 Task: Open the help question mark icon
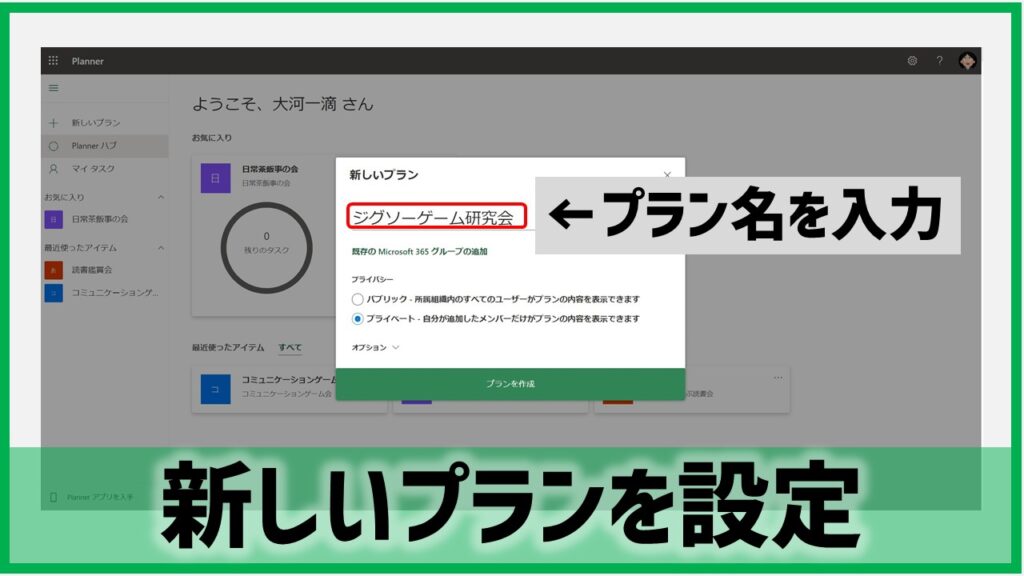coord(940,61)
